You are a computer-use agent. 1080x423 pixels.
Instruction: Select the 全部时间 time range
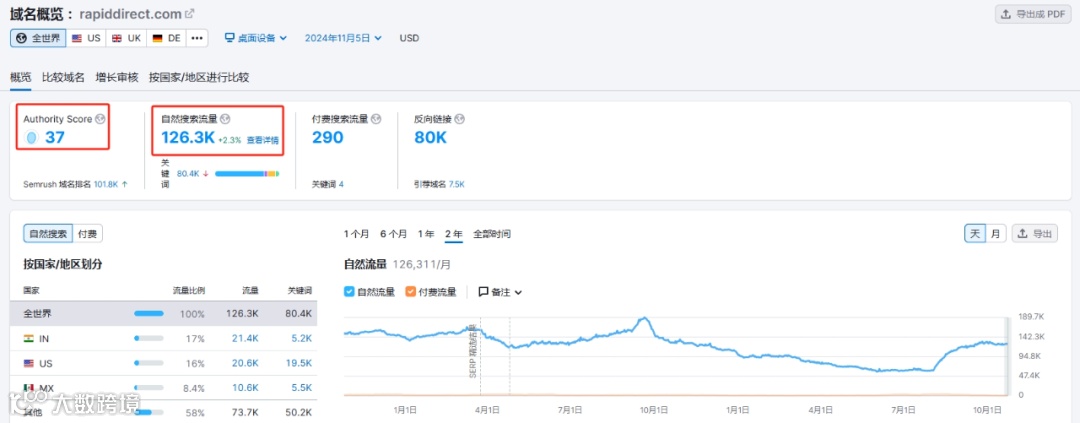click(492, 234)
